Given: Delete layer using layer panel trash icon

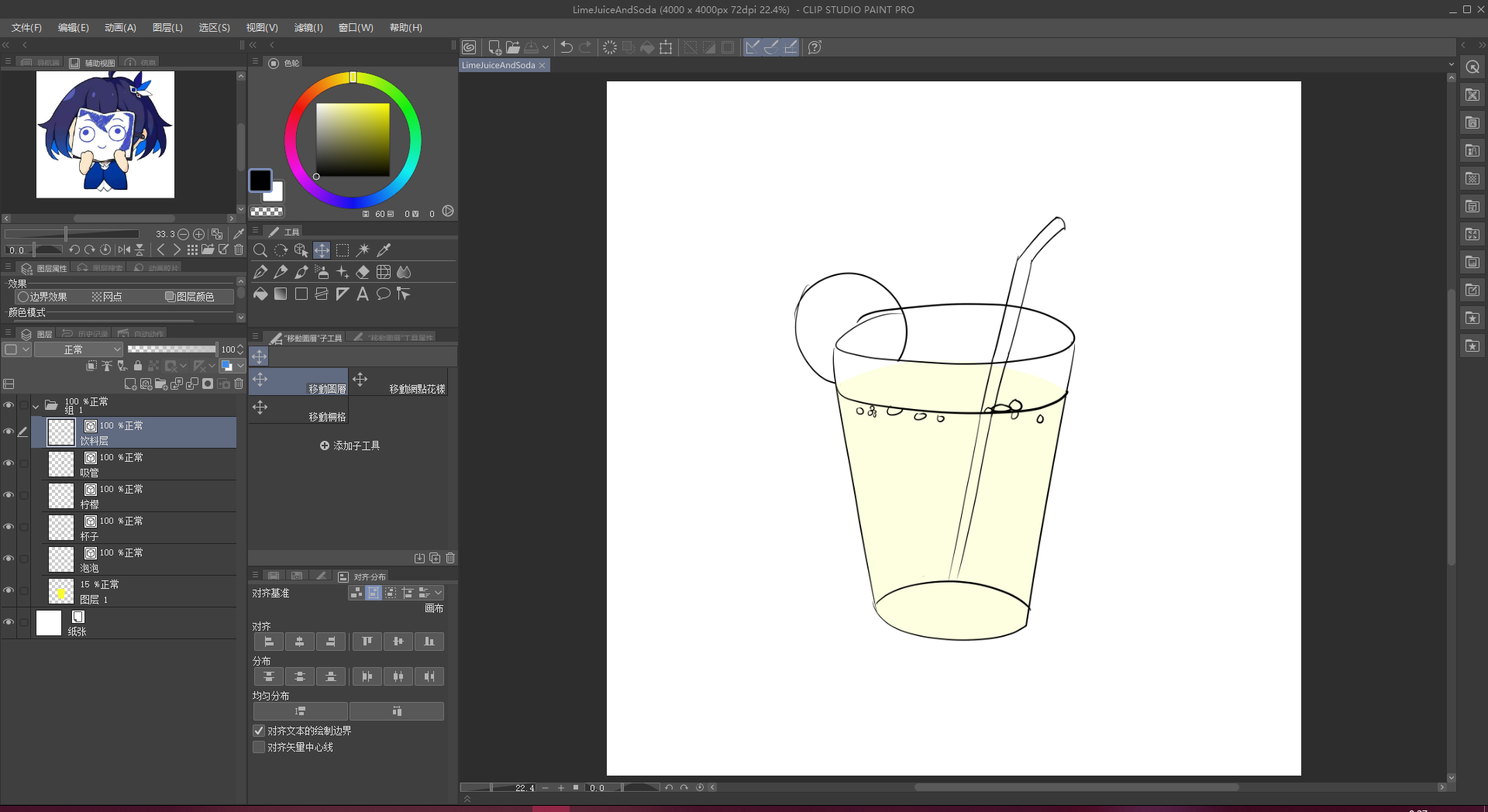Looking at the screenshot, I should coord(239,384).
